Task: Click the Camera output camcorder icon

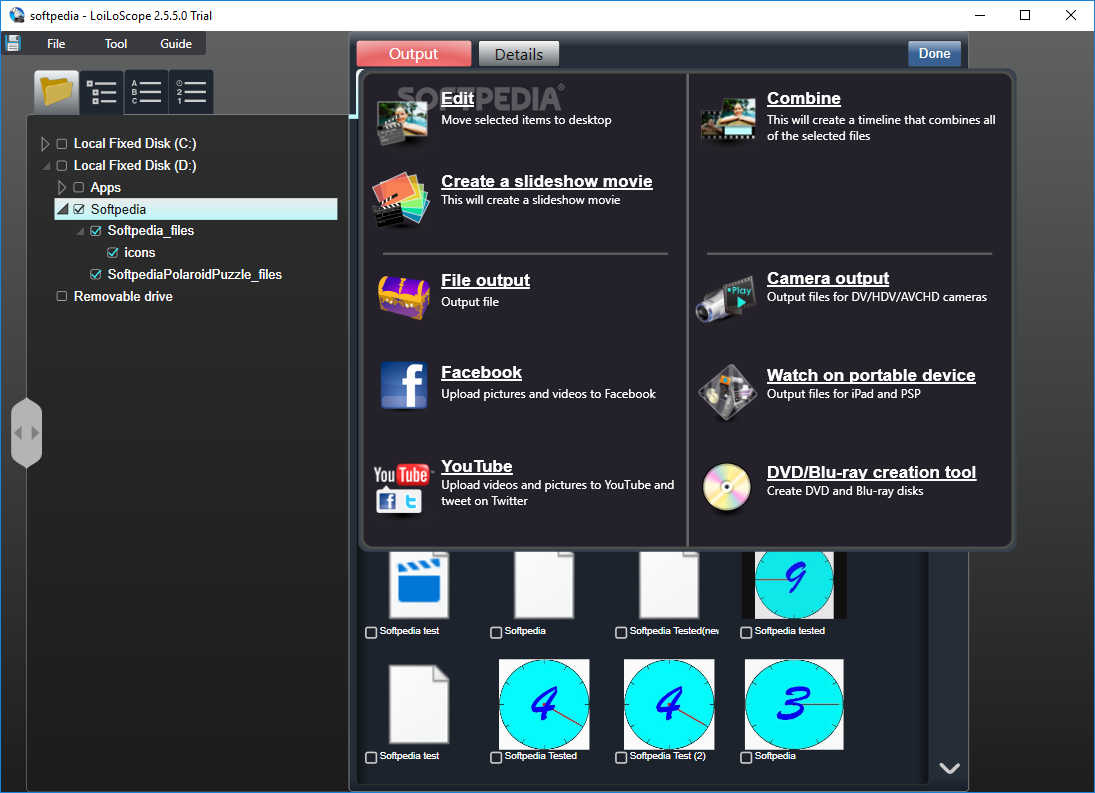Action: [726, 299]
